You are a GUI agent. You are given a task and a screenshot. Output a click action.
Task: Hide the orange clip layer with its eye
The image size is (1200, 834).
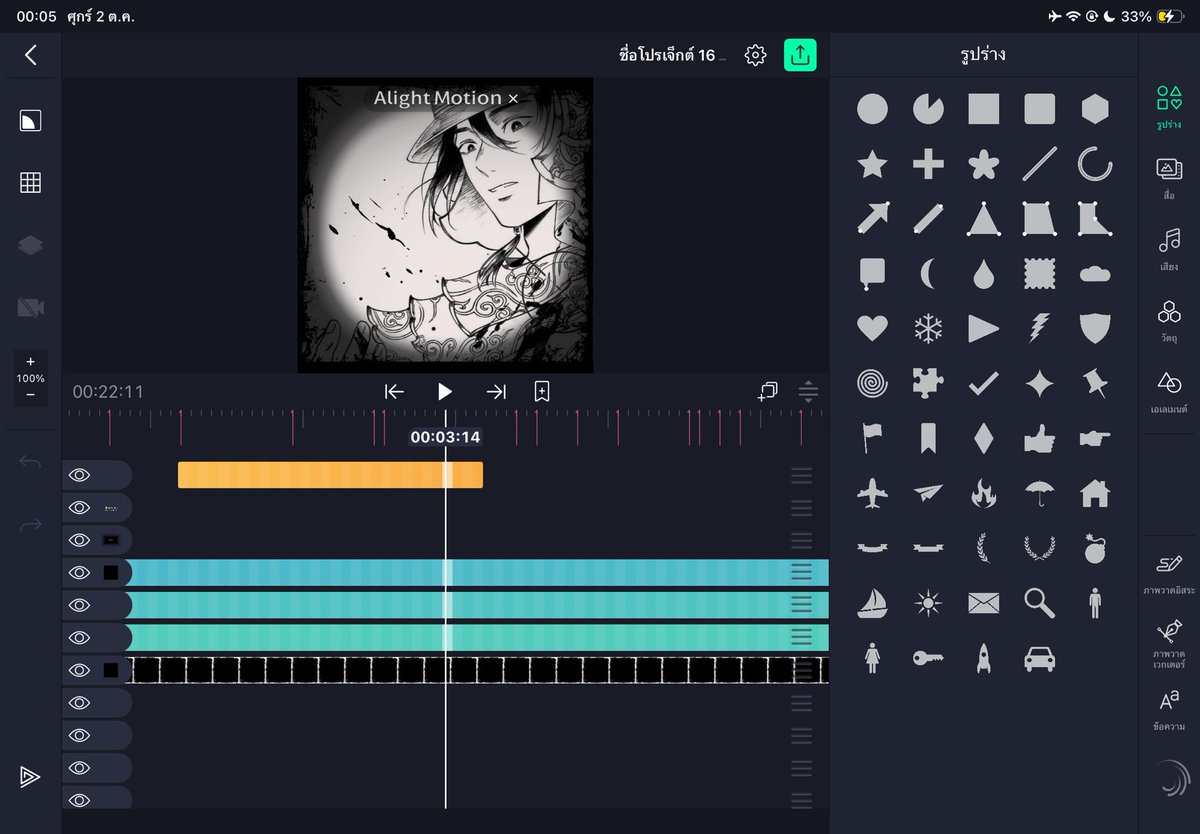click(80, 475)
